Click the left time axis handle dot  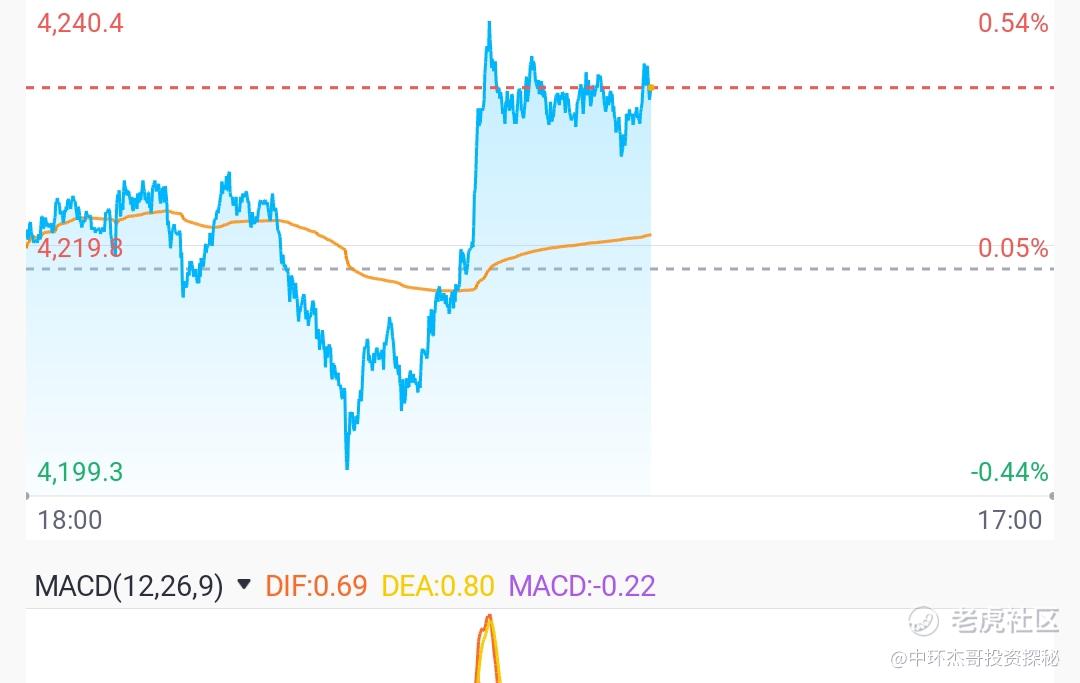[27, 496]
